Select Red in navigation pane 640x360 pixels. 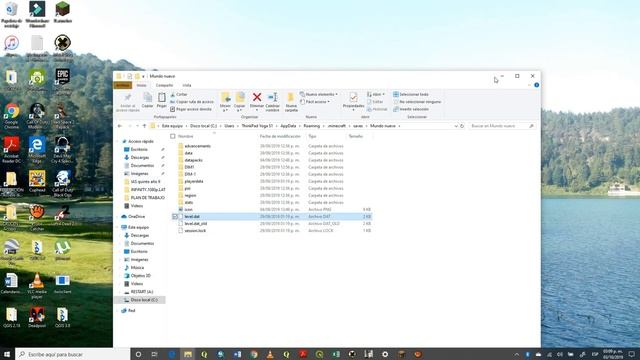131,311
